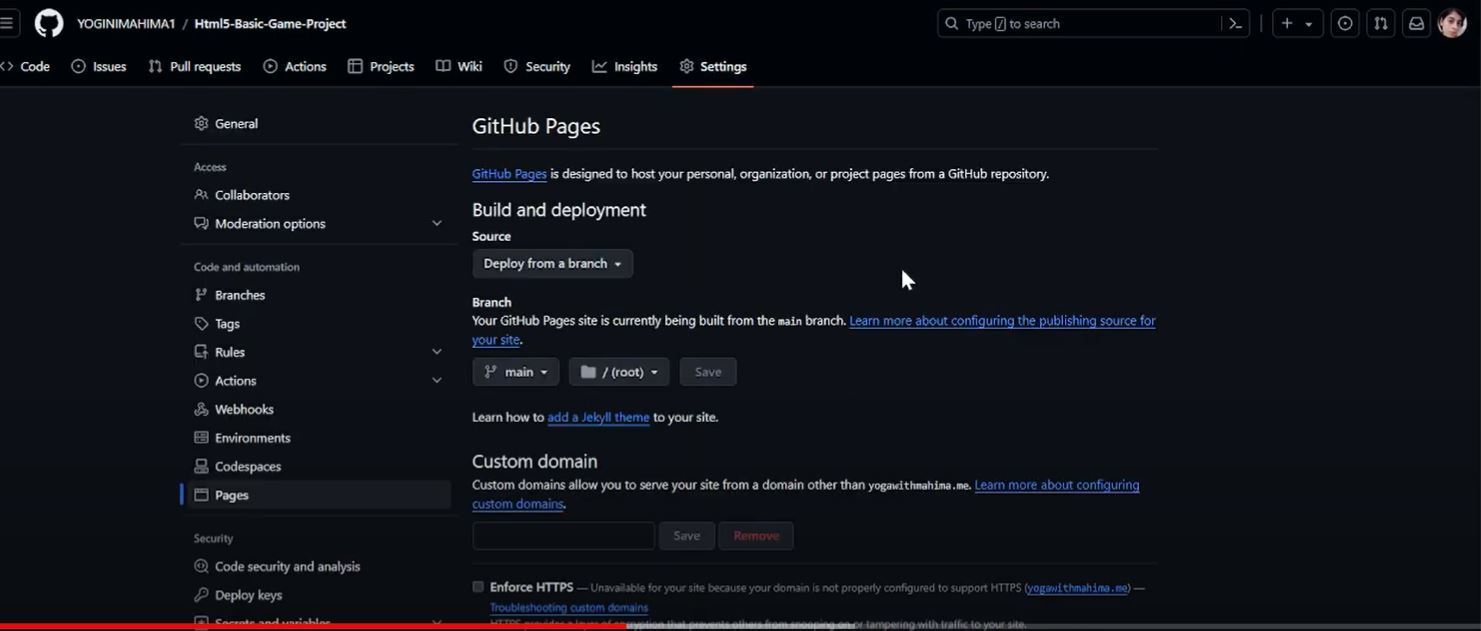Switch to the Wiki tab

pyautogui.click(x=459, y=66)
